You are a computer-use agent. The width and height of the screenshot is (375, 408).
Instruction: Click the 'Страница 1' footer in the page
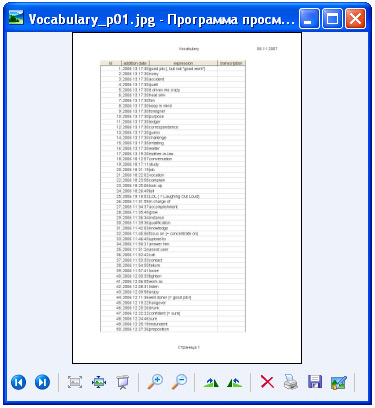pos(189,347)
